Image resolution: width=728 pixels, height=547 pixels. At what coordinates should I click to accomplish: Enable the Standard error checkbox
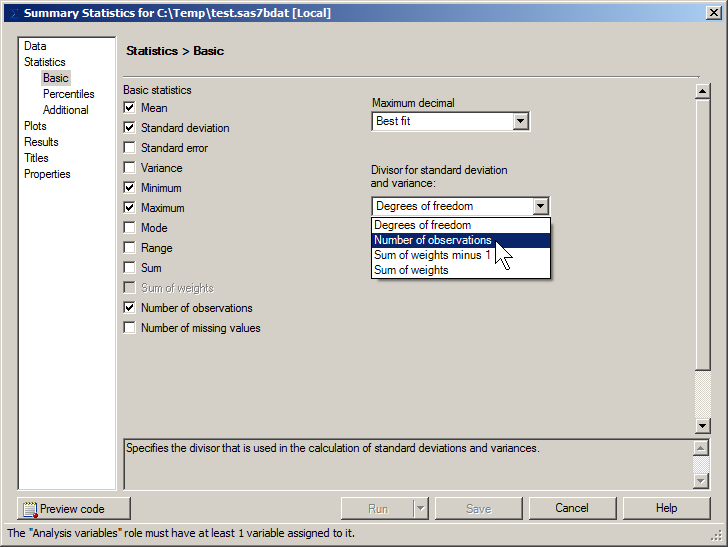tap(130, 148)
